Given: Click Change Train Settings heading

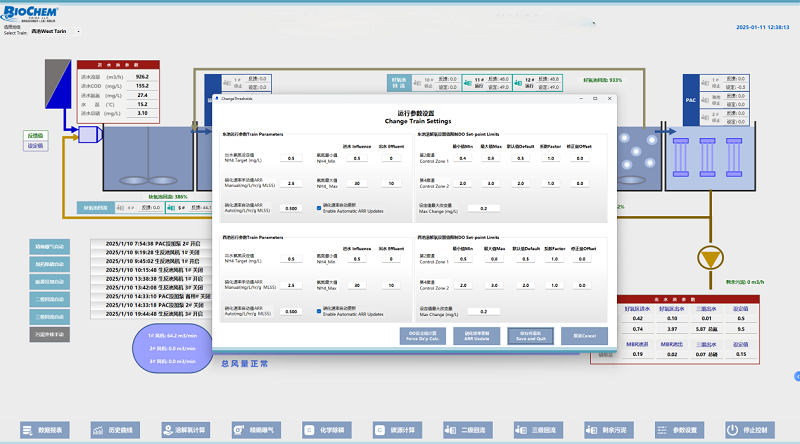Looking at the screenshot, I should [x=418, y=121].
